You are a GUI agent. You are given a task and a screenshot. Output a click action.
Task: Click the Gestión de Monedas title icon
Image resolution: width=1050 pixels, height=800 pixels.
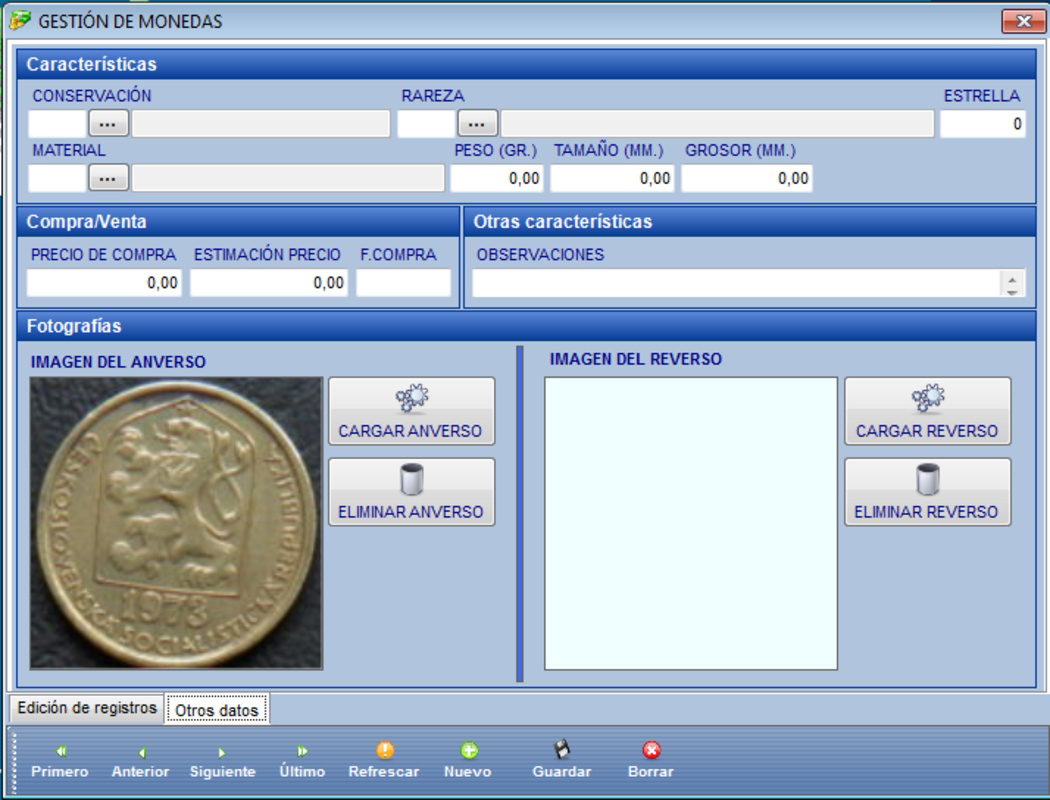pyautogui.click(x=20, y=21)
